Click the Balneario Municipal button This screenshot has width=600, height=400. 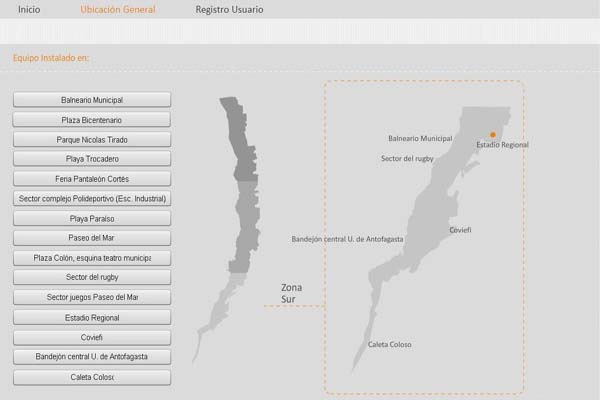coord(92,100)
